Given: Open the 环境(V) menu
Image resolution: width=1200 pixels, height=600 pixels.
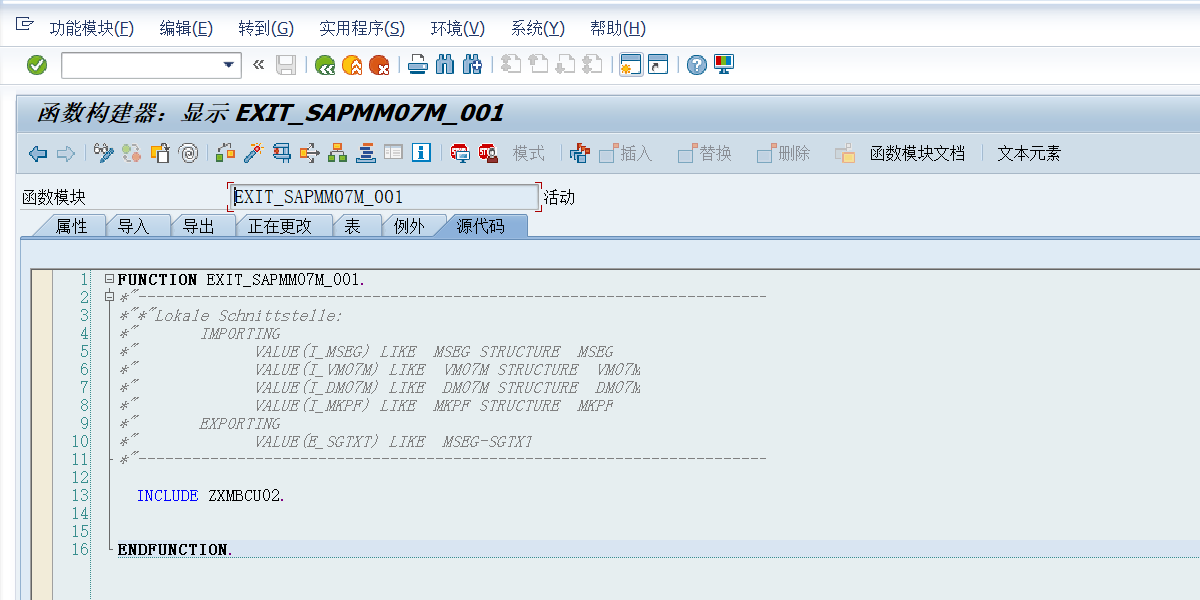Looking at the screenshot, I should (x=458, y=28).
